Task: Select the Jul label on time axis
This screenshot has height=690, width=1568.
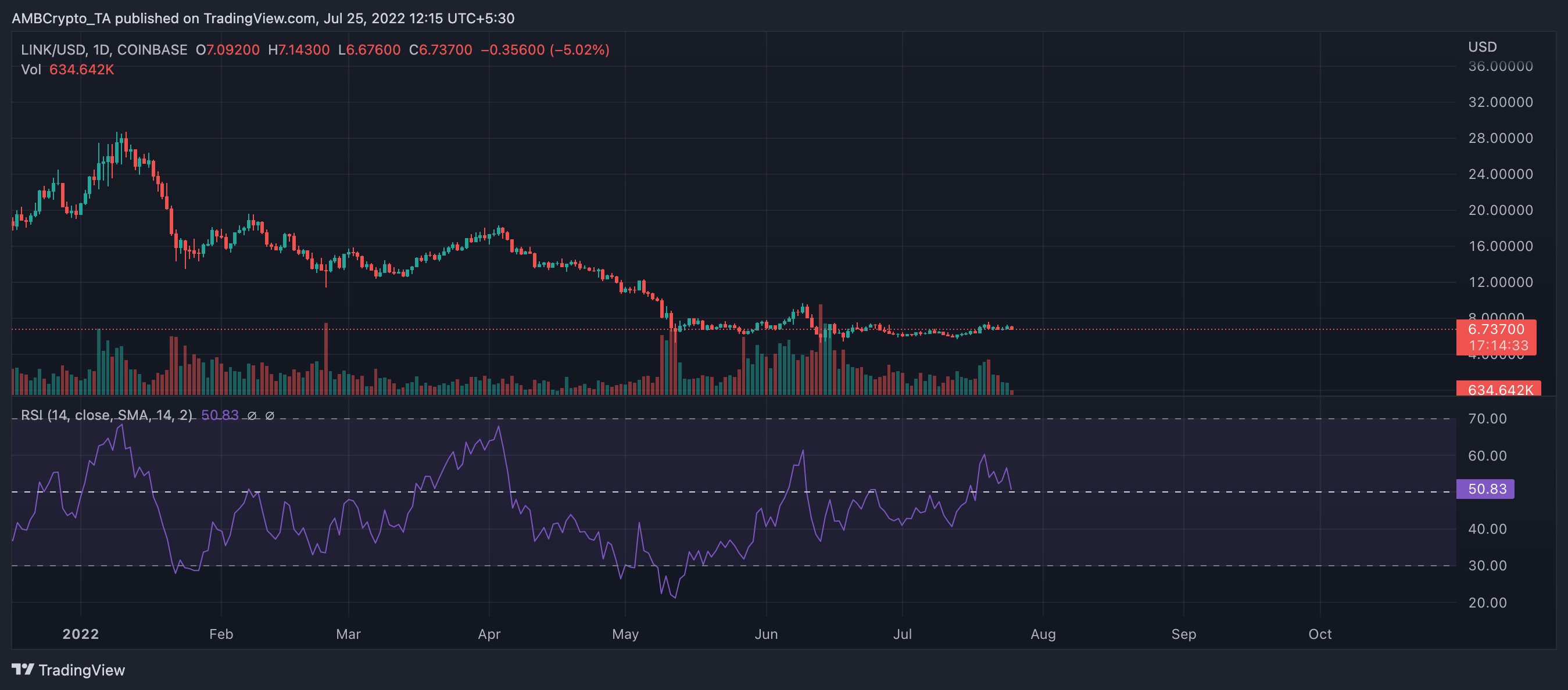Action: tap(903, 634)
